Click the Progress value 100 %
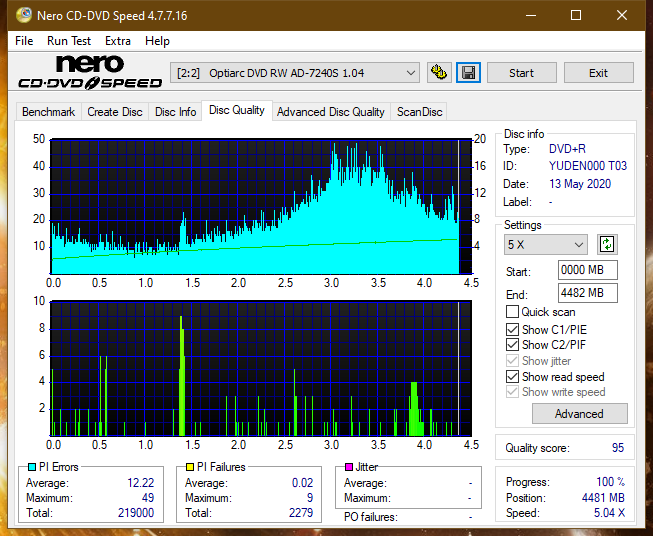Image resolution: width=653 pixels, height=536 pixels. pyautogui.click(x=611, y=481)
